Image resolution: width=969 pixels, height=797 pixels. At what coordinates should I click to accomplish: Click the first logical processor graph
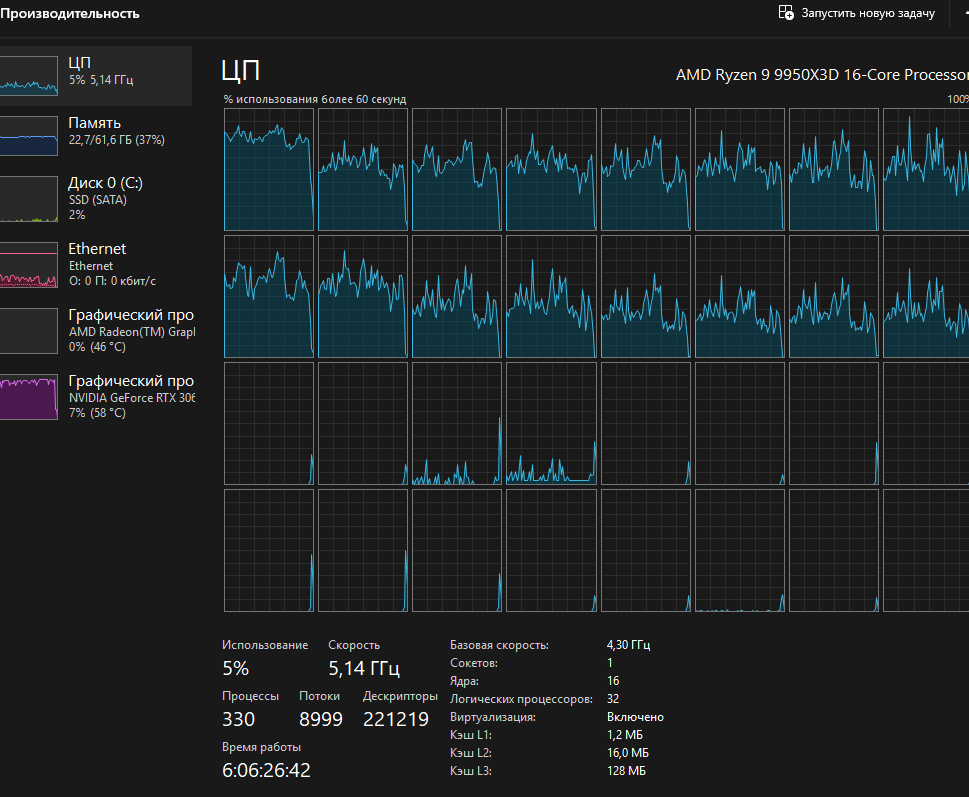268,170
